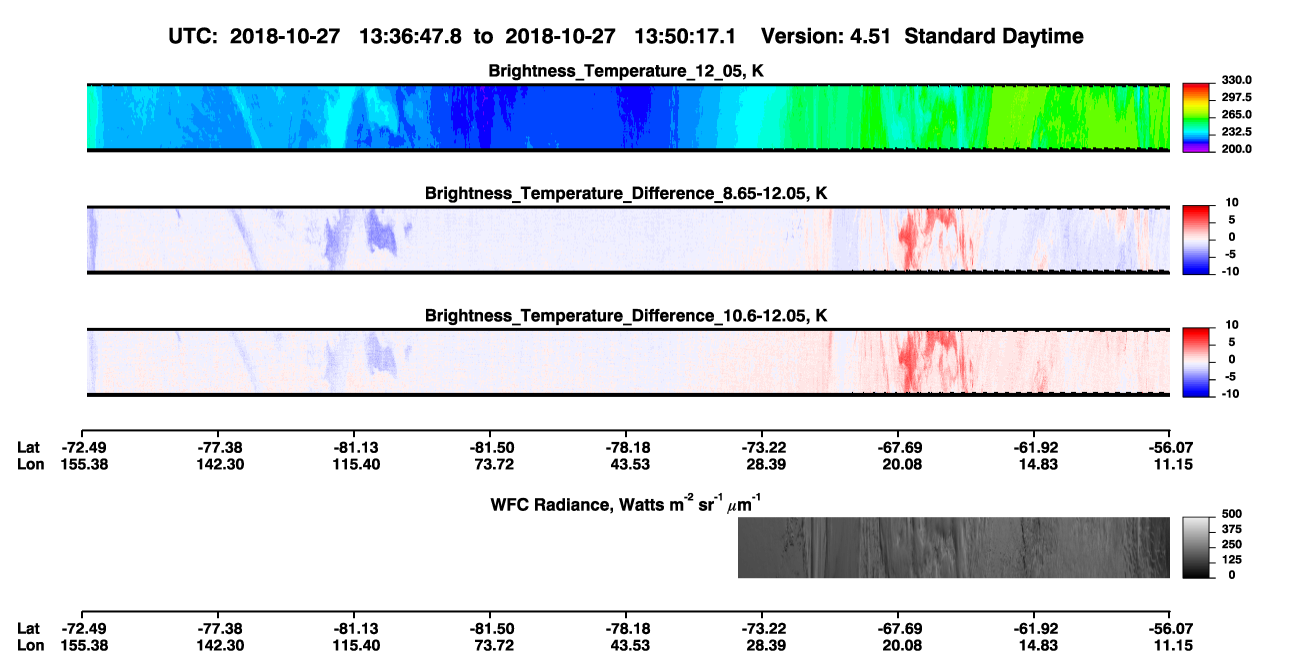Click the 265.0 colorbar tick label
The width and height of the screenshot is (1300, 667).
pyautogui.click(x=1237, y=114)
